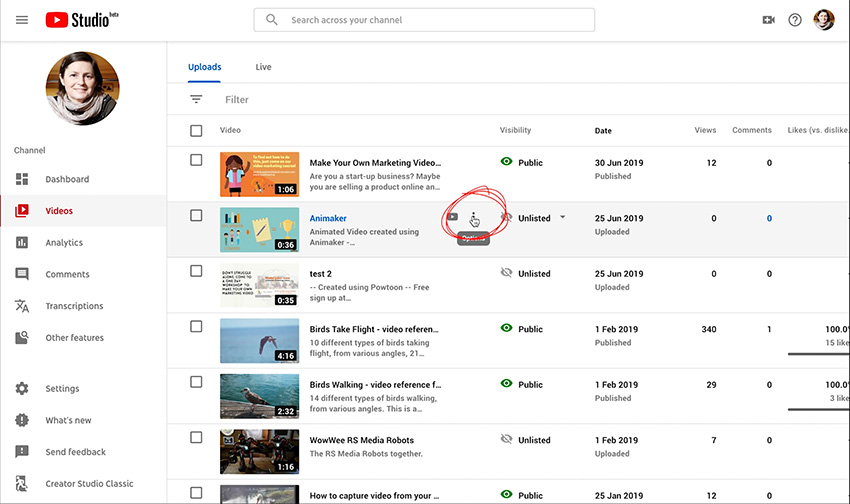Click the Settings gear icon
The image size is (850, 504).
[22, 389]
